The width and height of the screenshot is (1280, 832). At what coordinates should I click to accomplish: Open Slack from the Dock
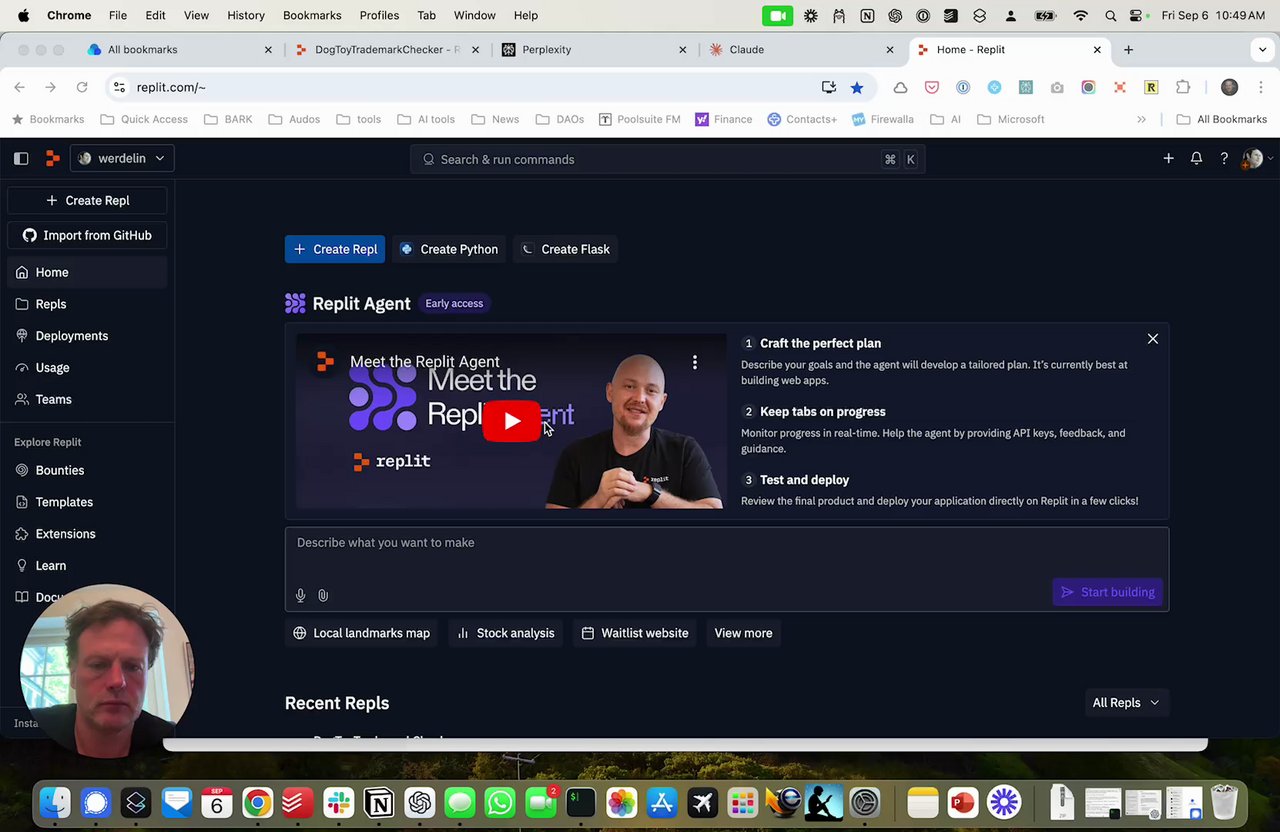pyautogui.click(x=339, y=802)
